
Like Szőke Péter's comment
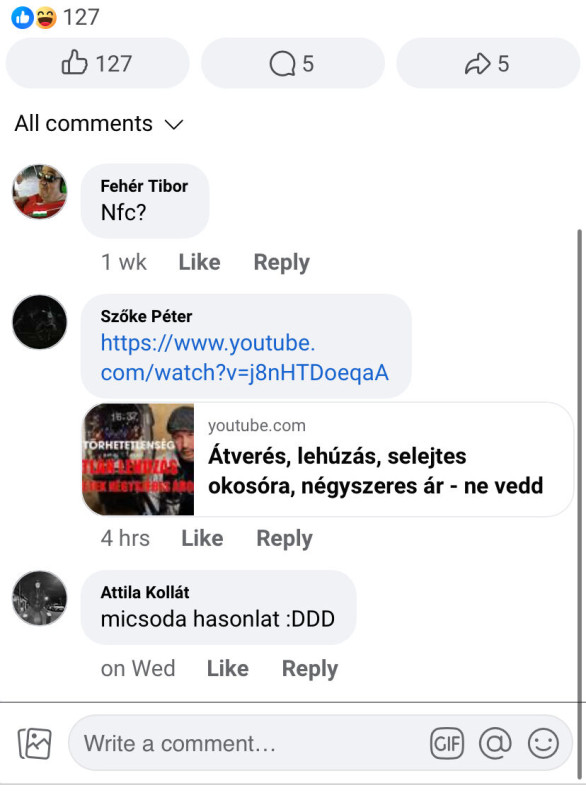[202, 538]
